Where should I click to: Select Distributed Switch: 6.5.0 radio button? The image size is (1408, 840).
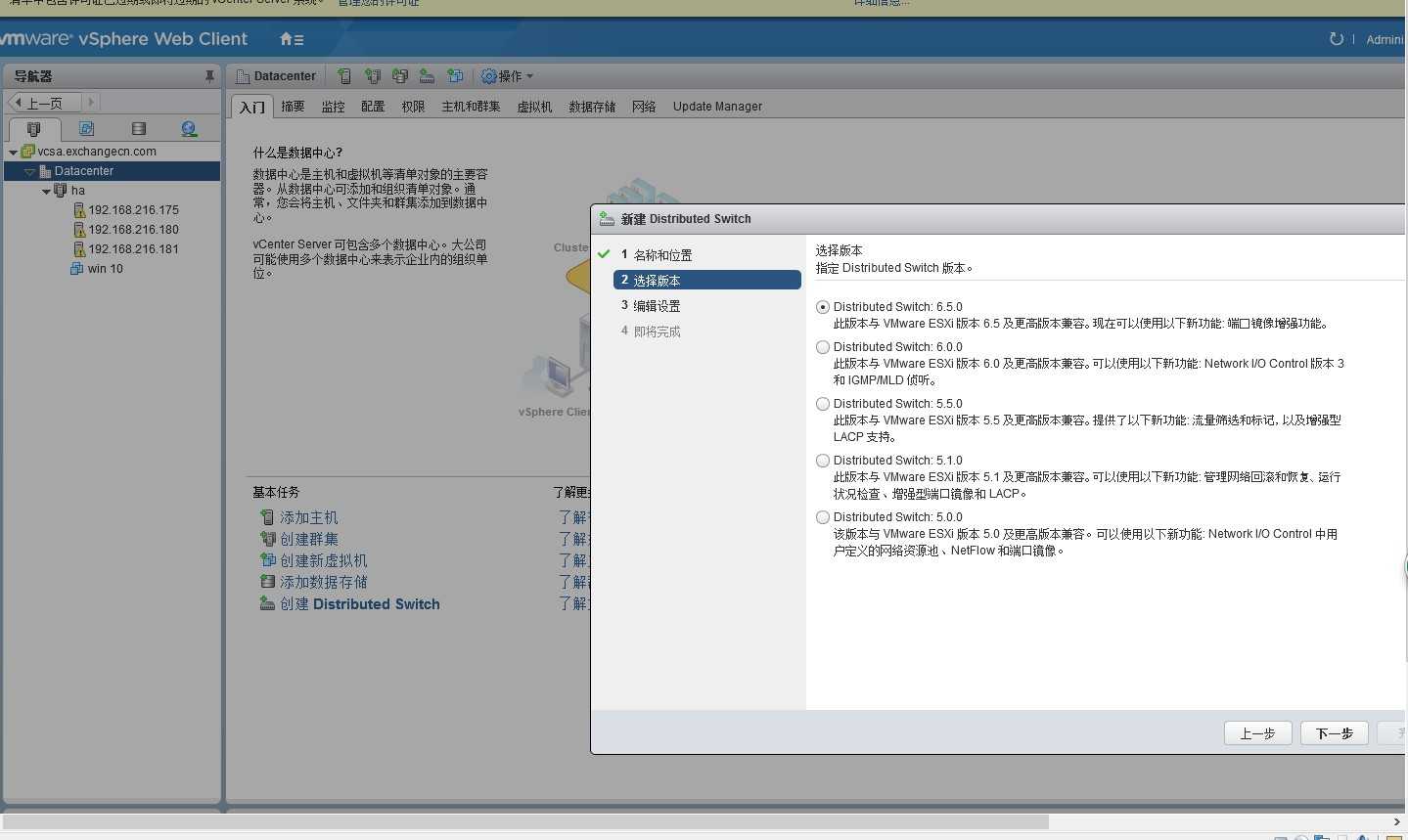[x=823, y=307]
